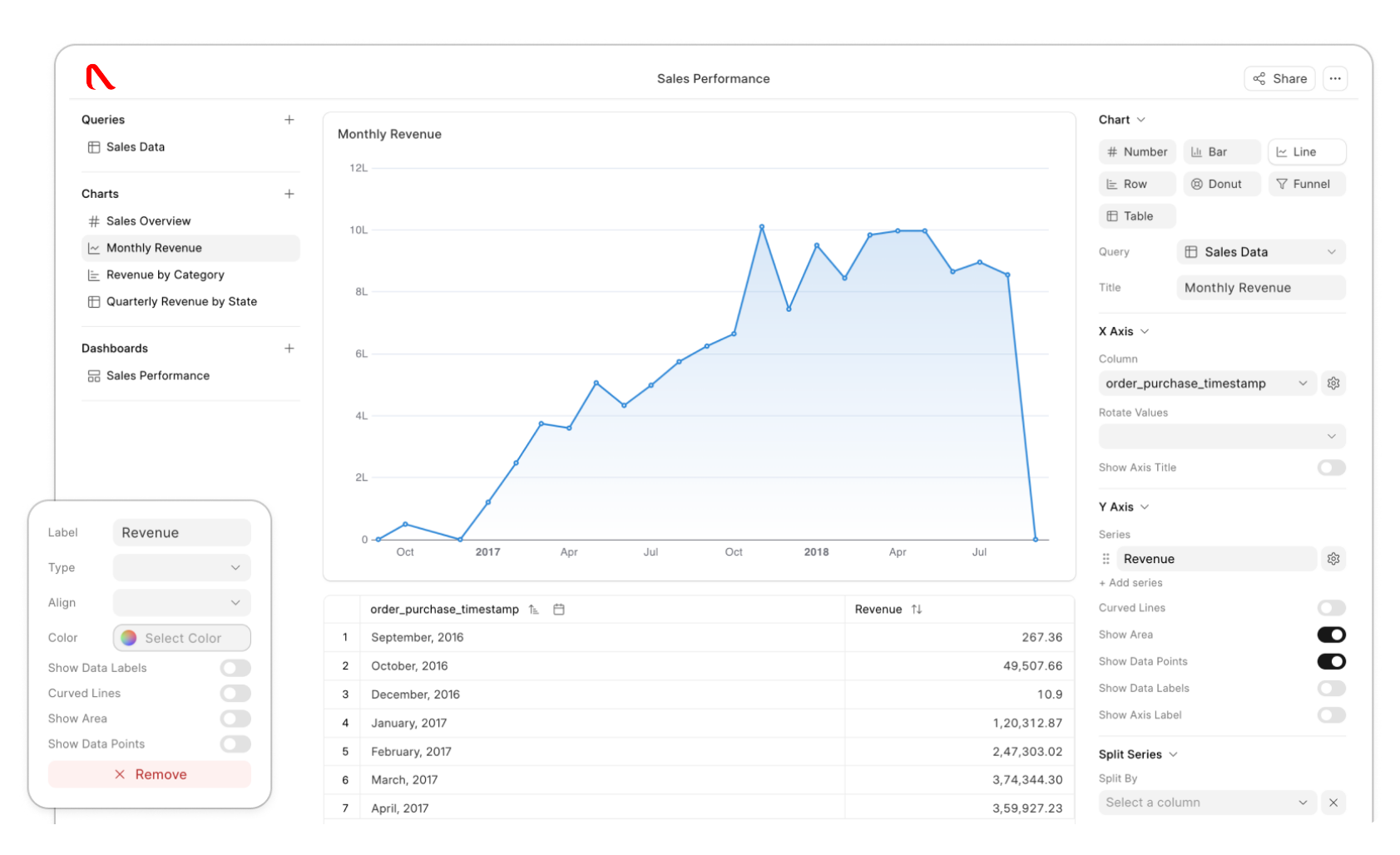Viewport: 1400px width, 855px height.
Task: Add a new chart with plus icon
Action: [289, 194]
